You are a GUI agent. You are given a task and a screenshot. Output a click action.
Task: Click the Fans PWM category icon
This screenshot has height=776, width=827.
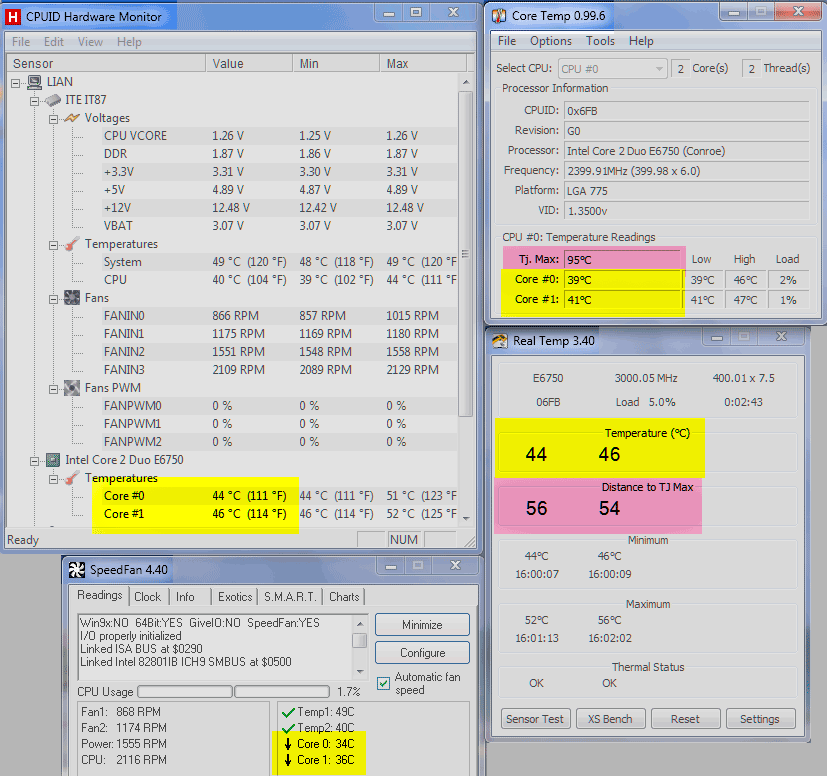point(72,388)
